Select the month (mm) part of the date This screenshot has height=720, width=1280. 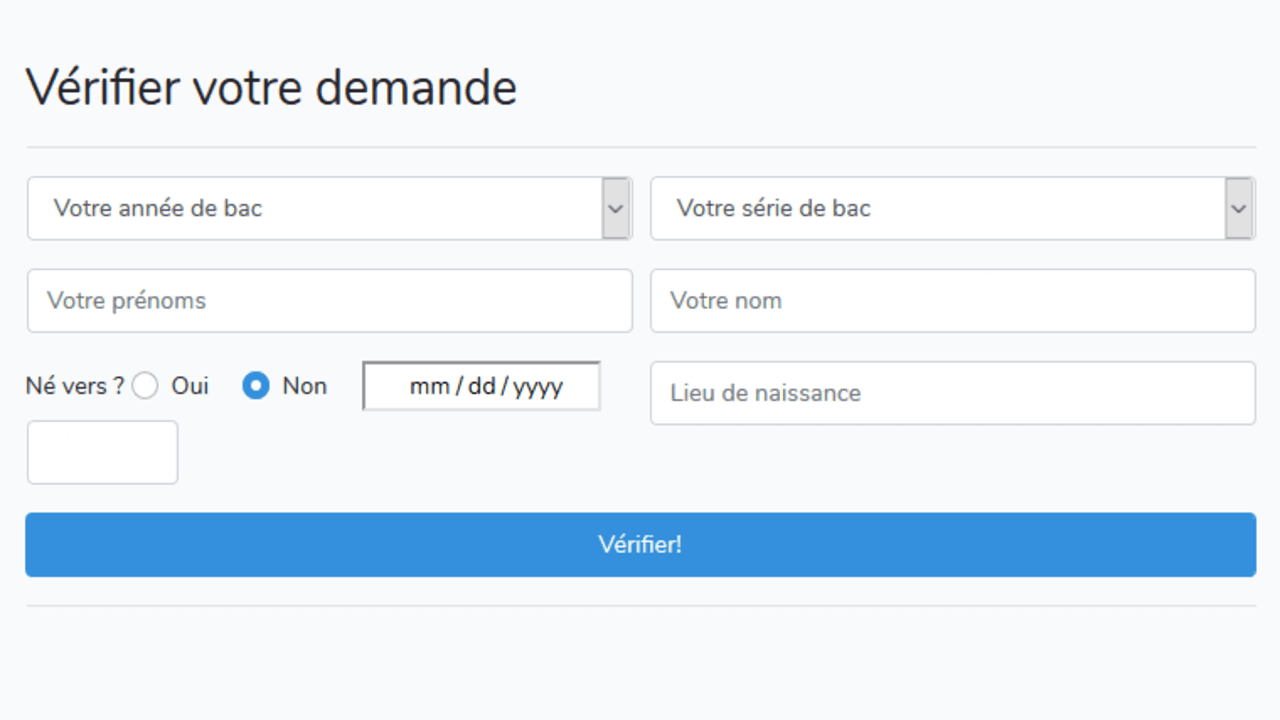coord(429,387)
